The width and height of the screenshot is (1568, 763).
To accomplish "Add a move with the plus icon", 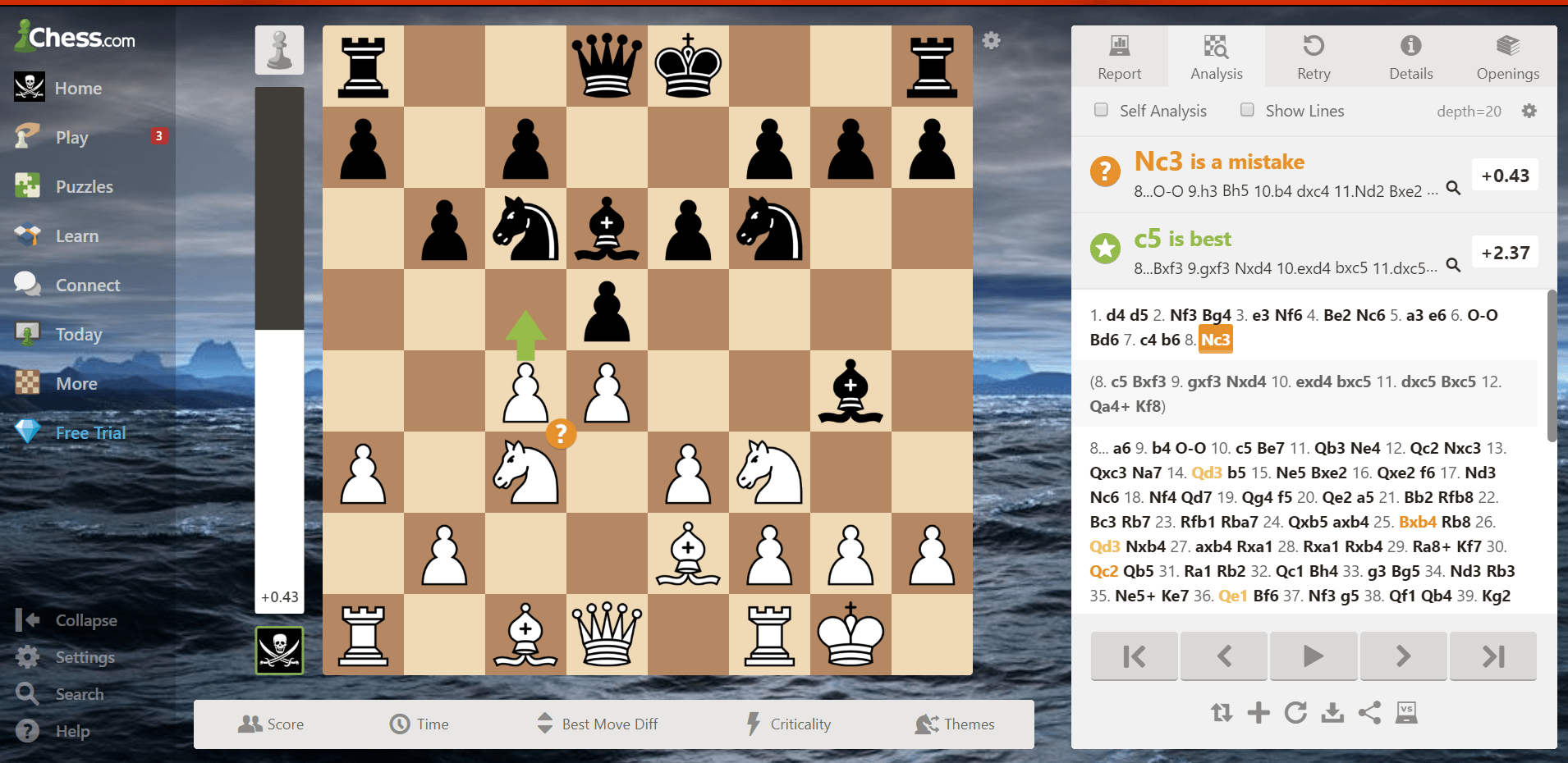I will (x=1258, y=712).
